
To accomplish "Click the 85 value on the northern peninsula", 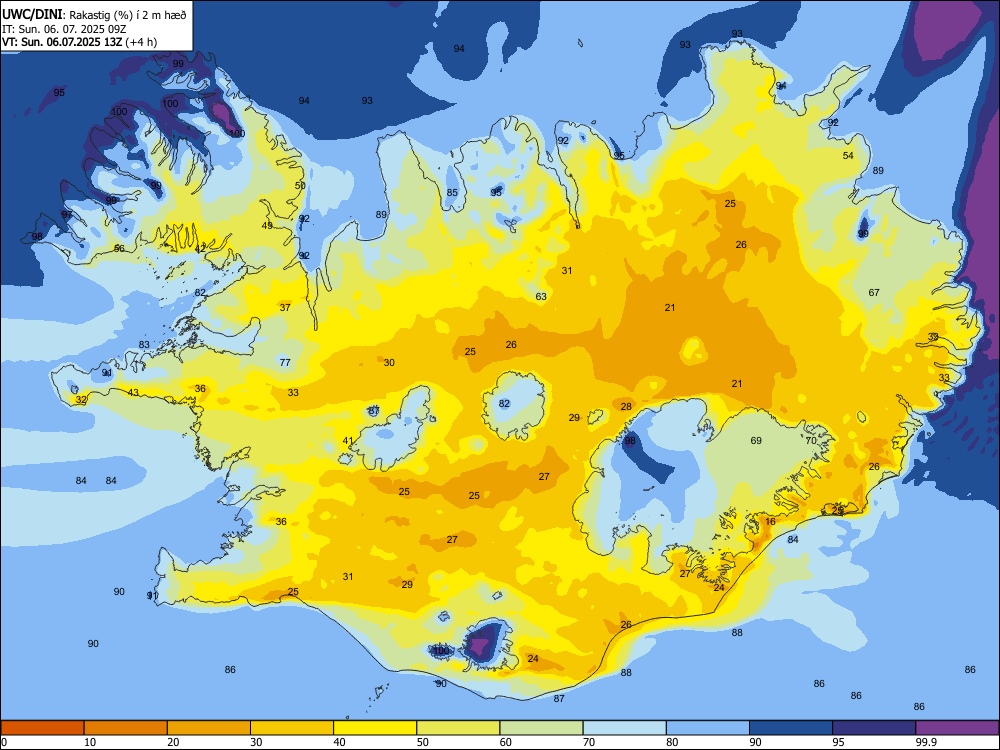I will [452, 193].
